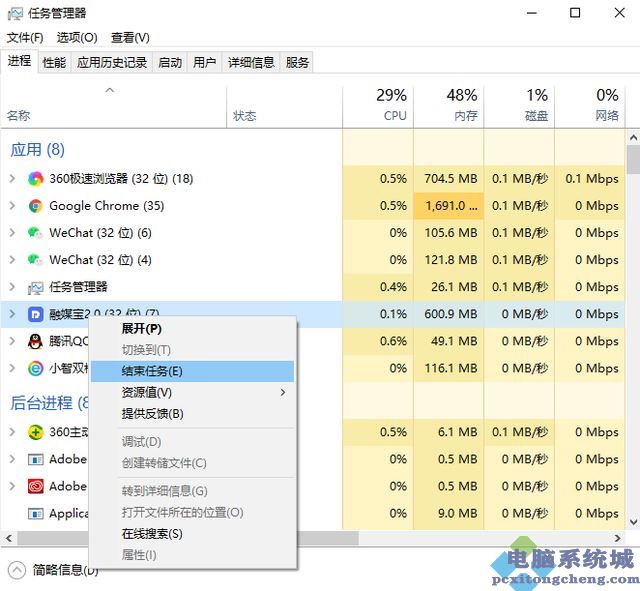Click the vertical scrollbar down arrow

click(x=633, y=522)
